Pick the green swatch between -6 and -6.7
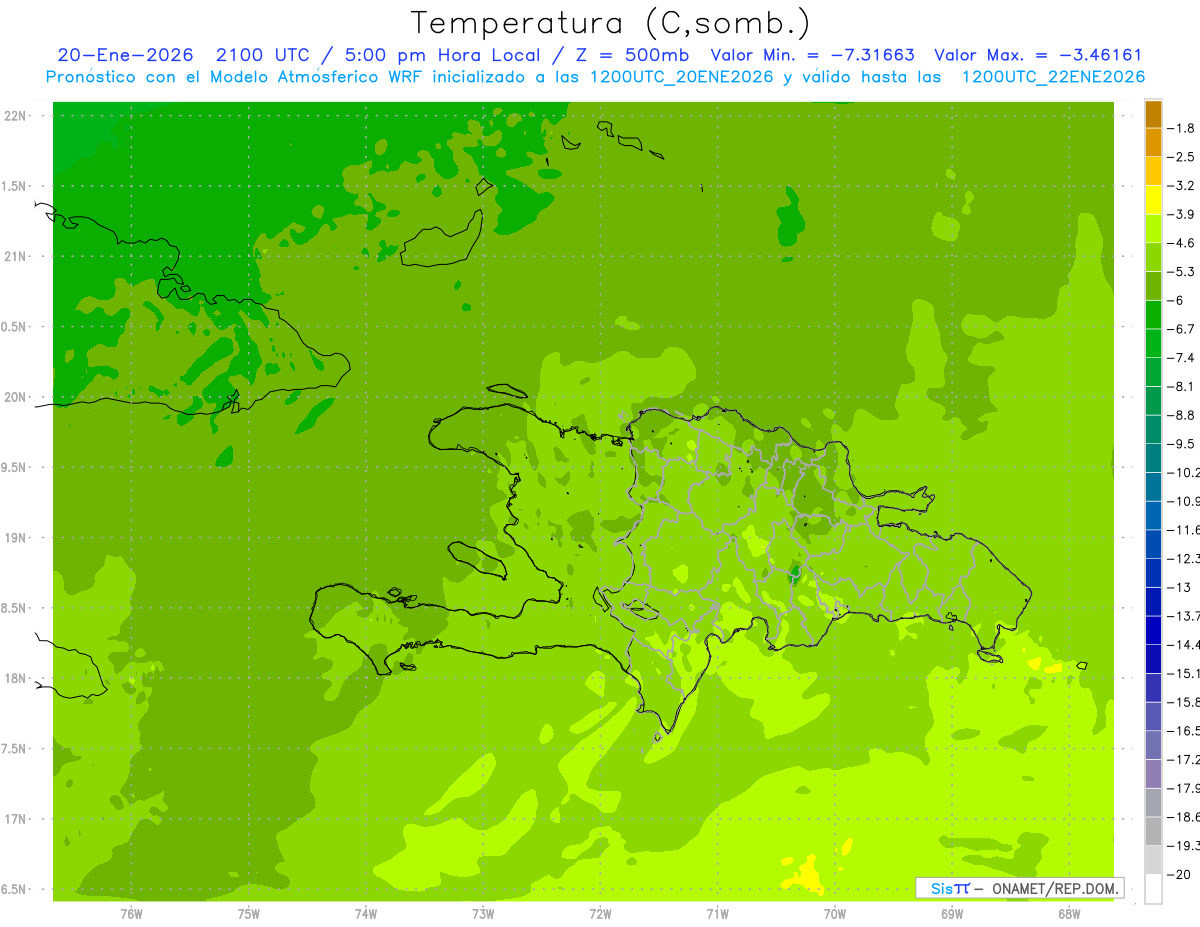The height and width of the screenshot is (927, 1200). 1153,315
